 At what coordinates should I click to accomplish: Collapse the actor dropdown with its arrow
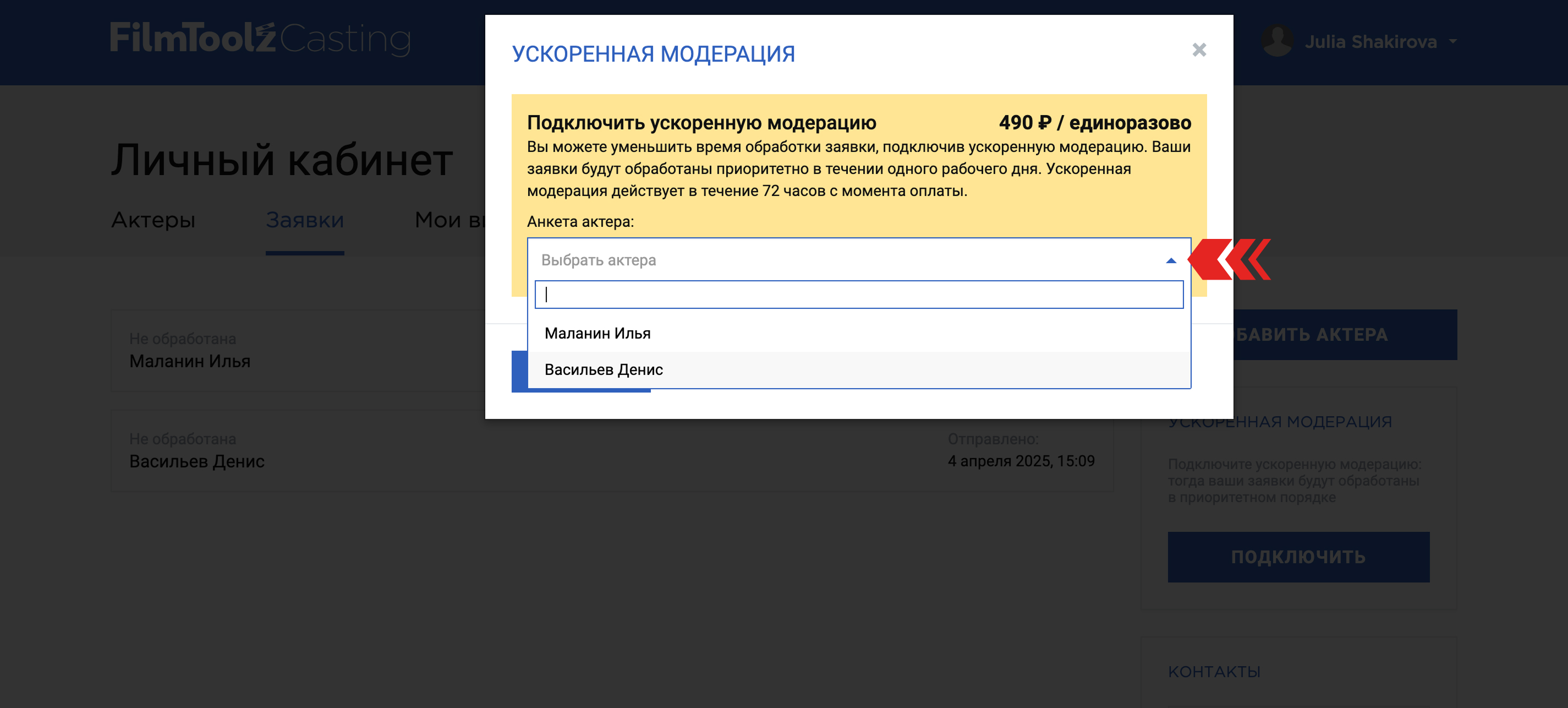click(1171, 261)
